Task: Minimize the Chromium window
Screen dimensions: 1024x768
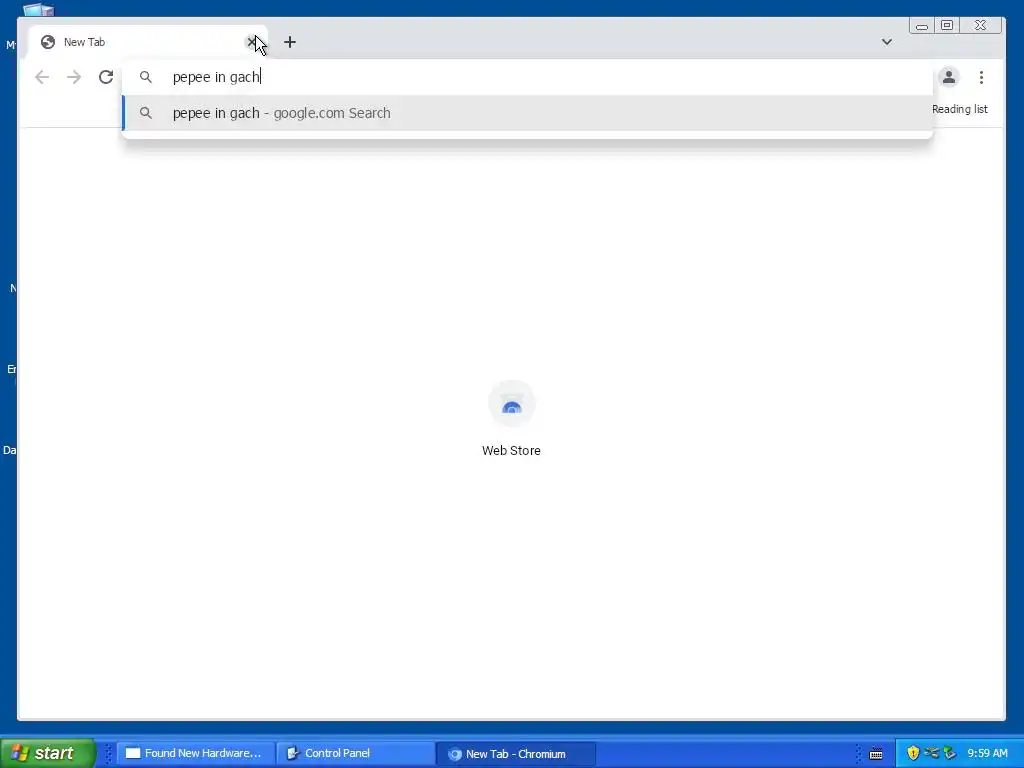Action: pos(921,25)
